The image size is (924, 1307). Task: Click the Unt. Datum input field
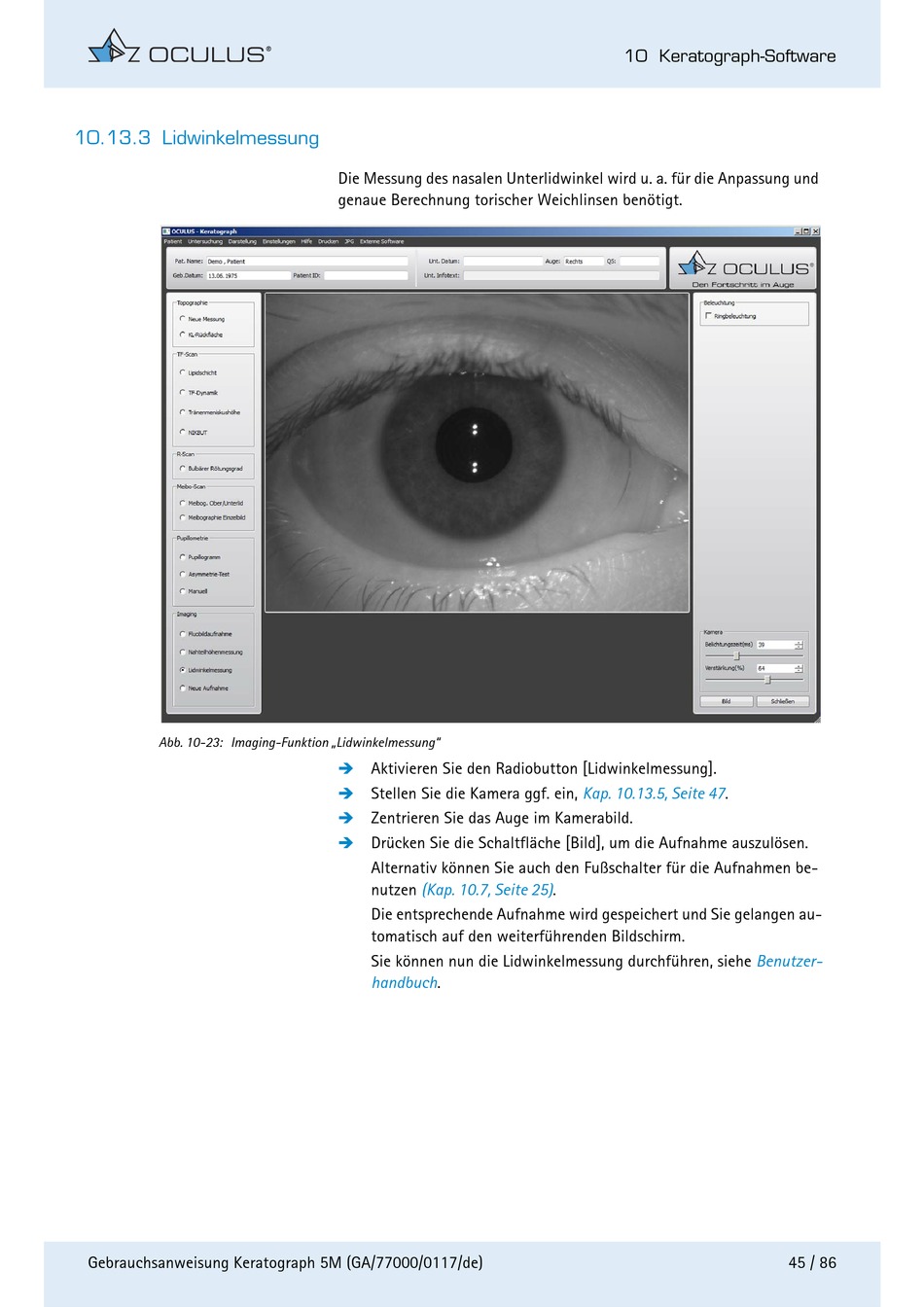click(x=502, y=262)
